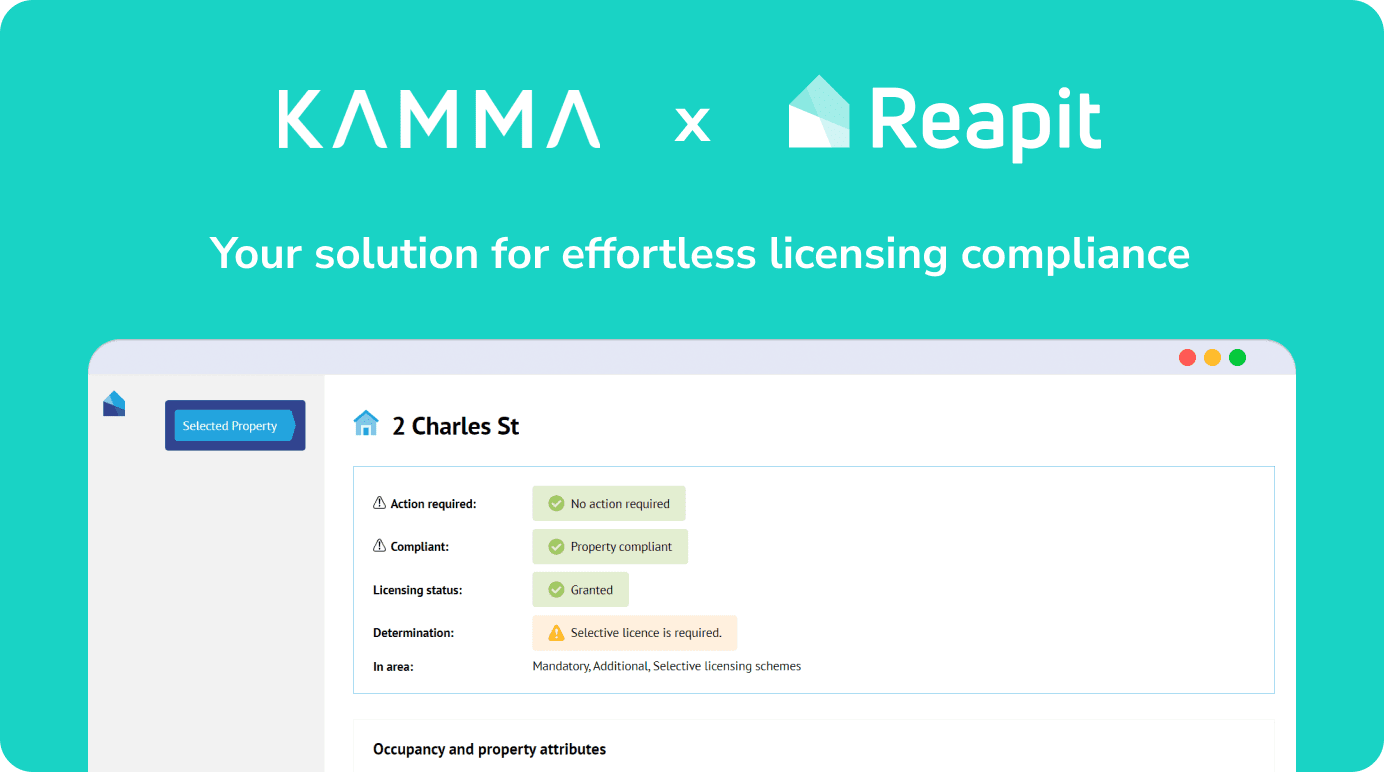Click the Granted licensing status badge
The image size is (1384, 772).
[x=580, y=590]
